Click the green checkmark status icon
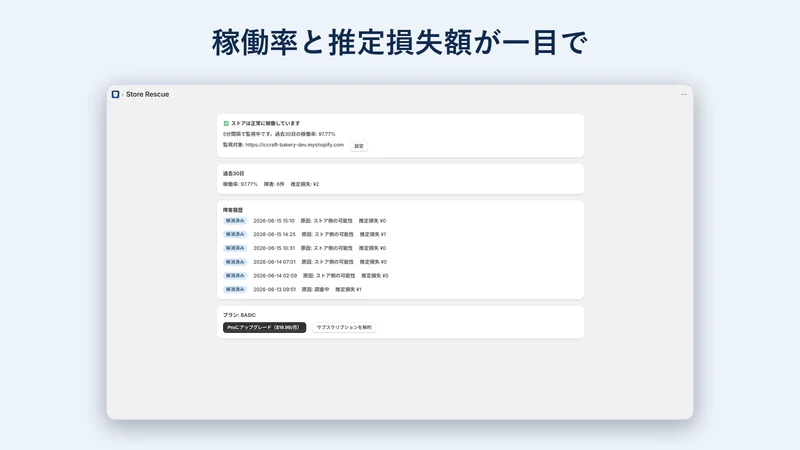Image resolution: width=800 pixels, height=450 pixels. [x=226, y=123]
